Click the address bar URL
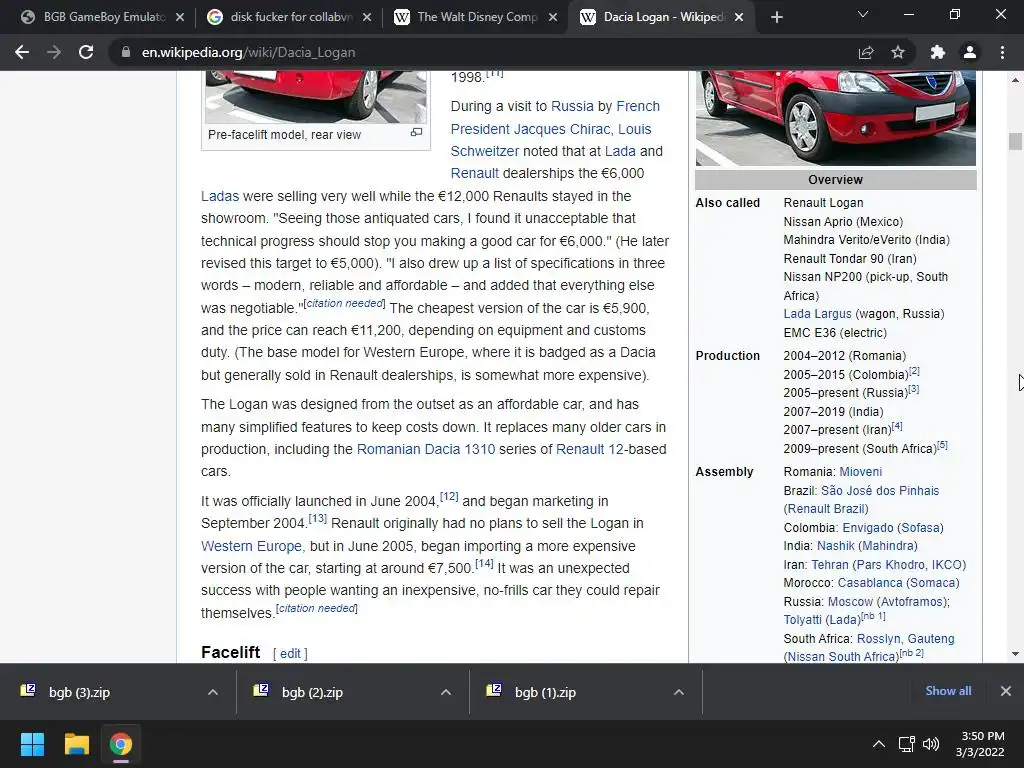The height and width of the screenshot is (768, 1024). [x=248, y=52]
